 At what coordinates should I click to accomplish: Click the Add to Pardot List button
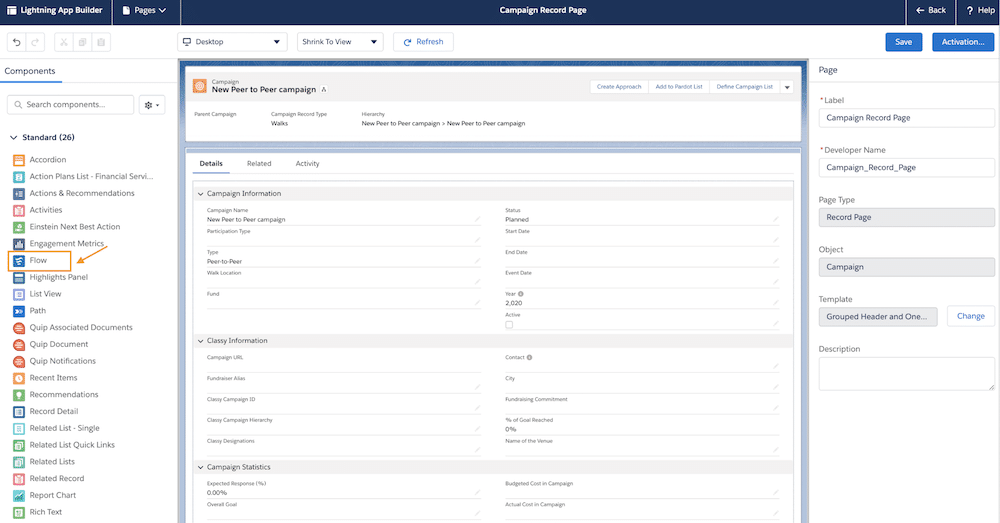pyautogui.click(x=679, y=87)
